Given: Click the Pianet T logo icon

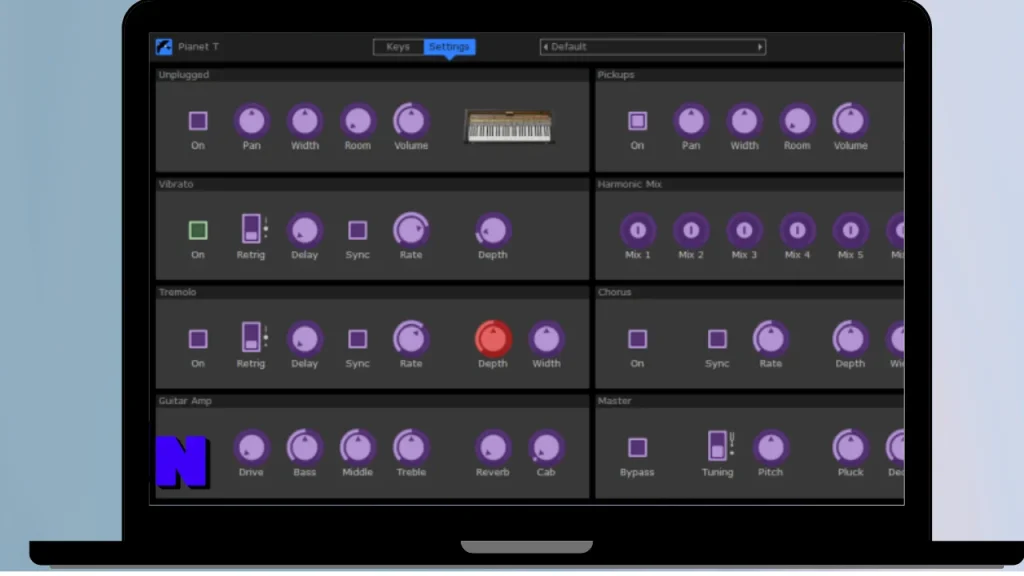Looking at the screenshot, I should click(164, 47).
